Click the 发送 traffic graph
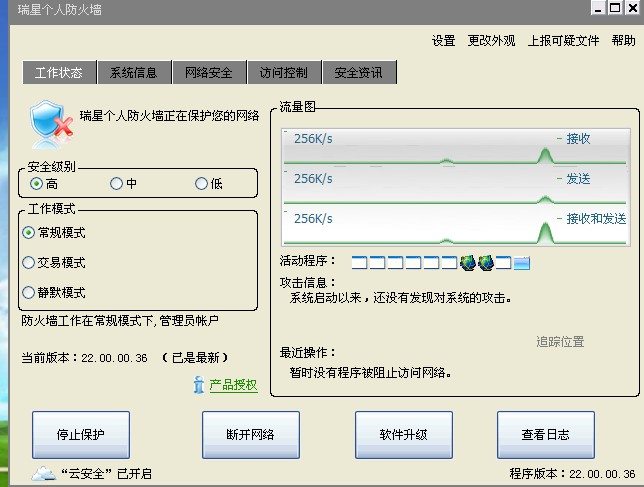This screenshot has width=644, height=487. pos(456,186)
